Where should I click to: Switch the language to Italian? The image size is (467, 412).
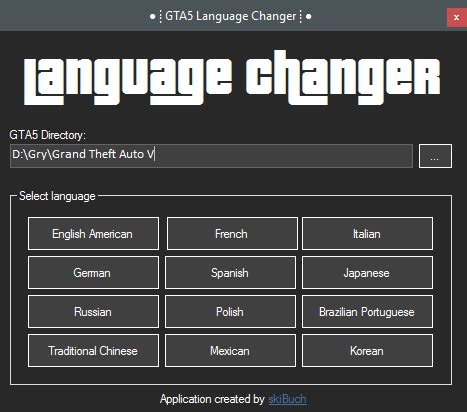point(367,233)
